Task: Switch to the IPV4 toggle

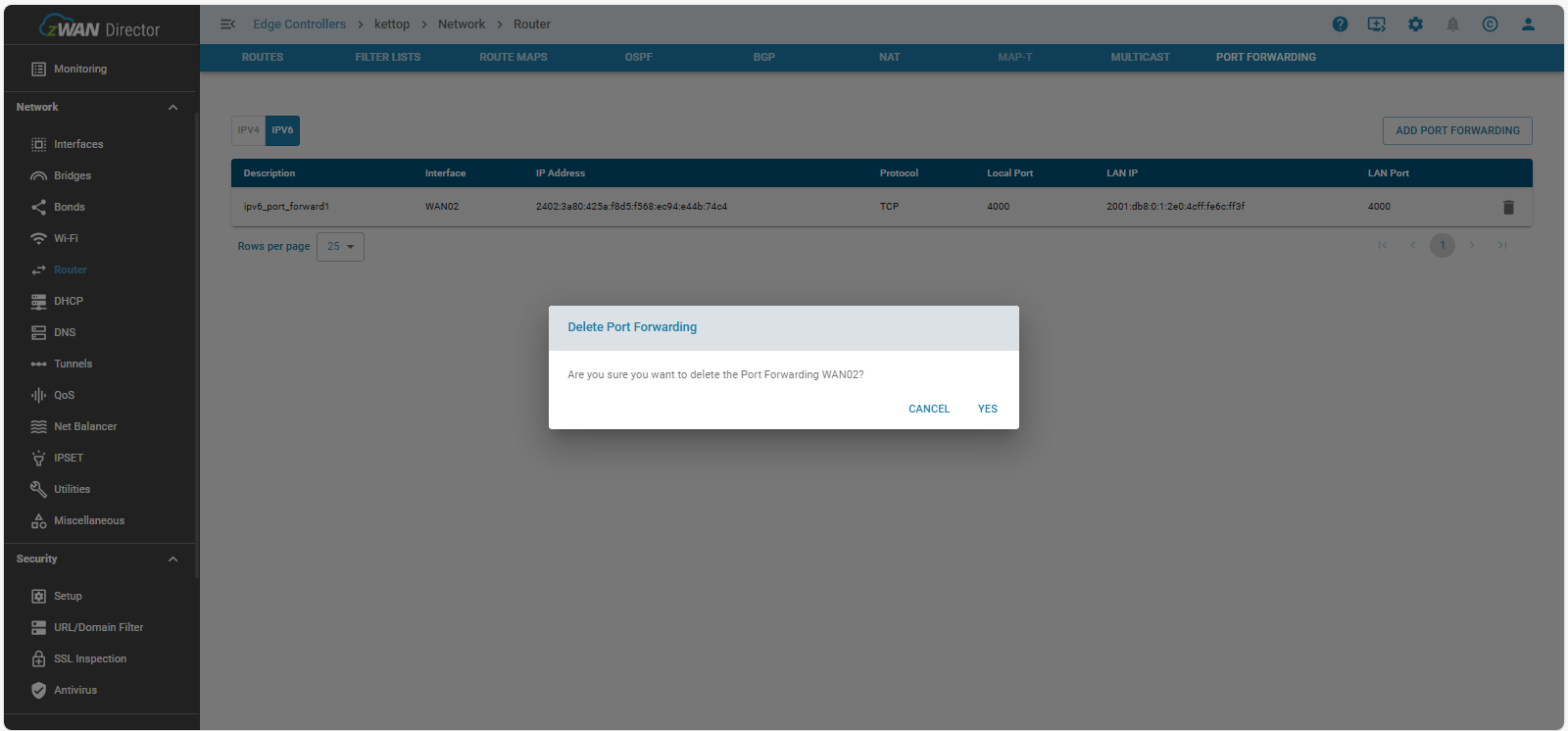Action: click(x=248, y=130)
